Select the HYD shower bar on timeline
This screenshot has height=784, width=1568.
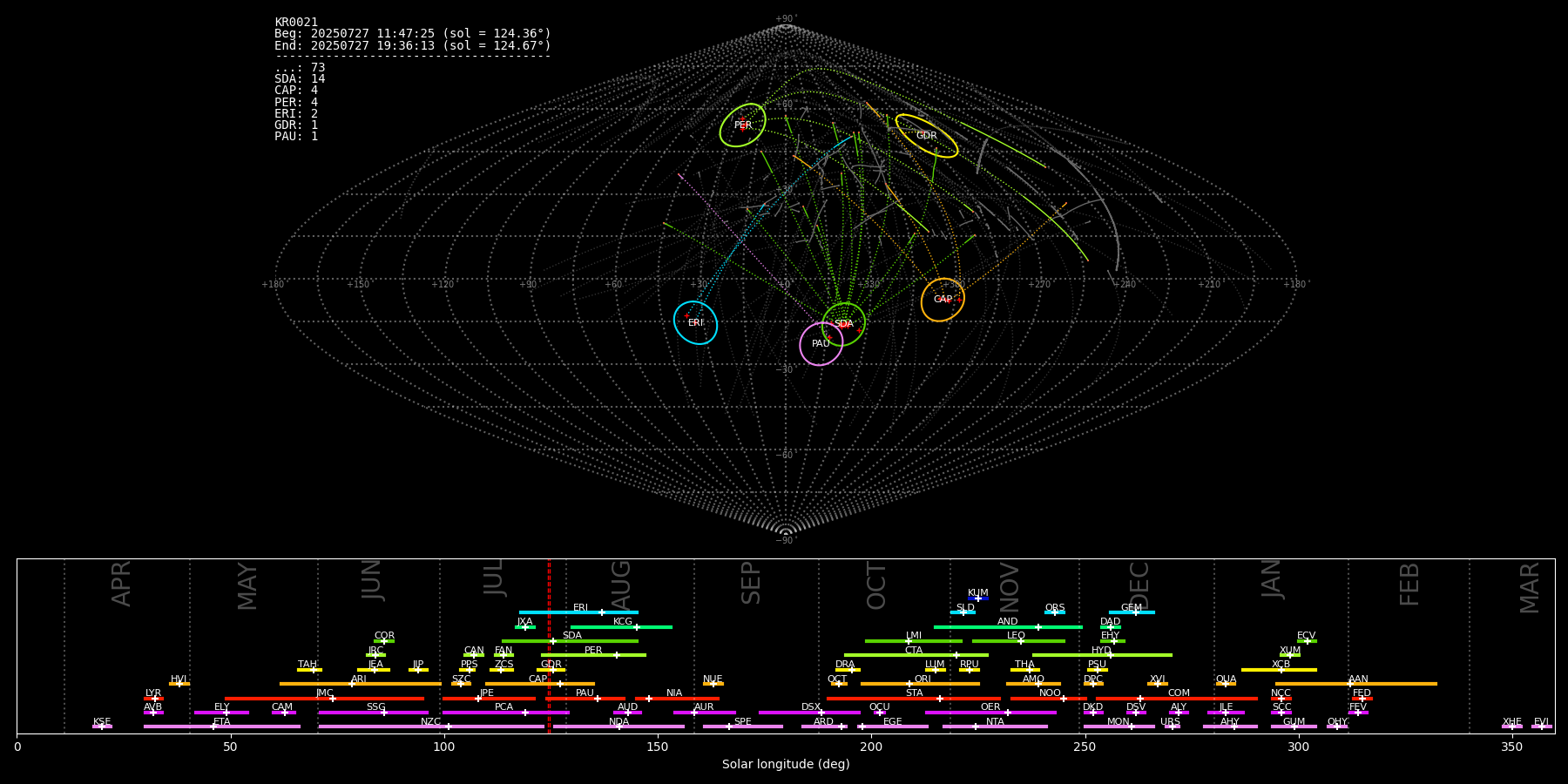(1102, 655)
